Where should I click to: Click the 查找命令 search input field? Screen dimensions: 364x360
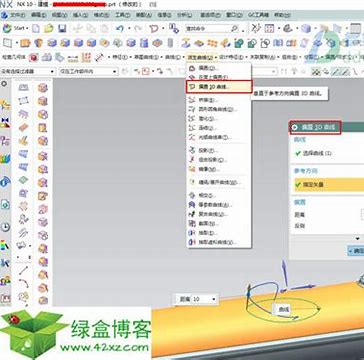(208, 29)
